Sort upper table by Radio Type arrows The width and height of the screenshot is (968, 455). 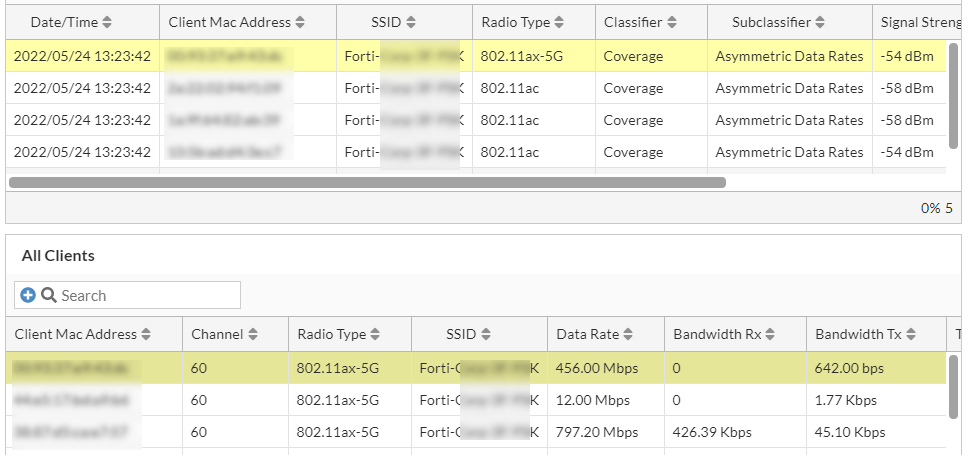coord(559,22)
